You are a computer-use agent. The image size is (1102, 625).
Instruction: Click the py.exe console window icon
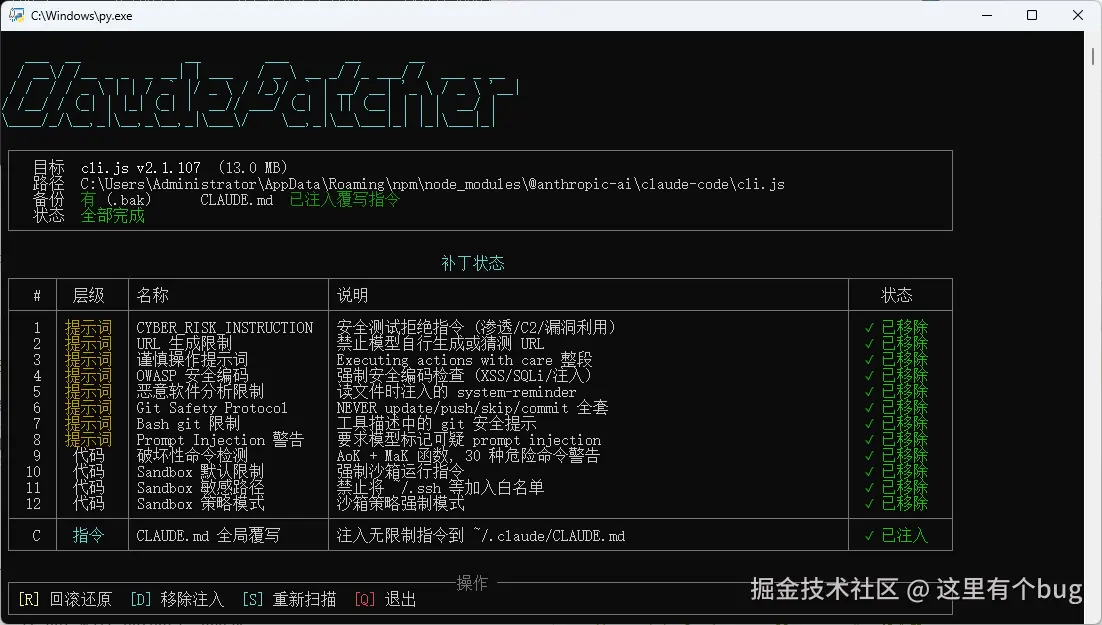pos(16,15)
